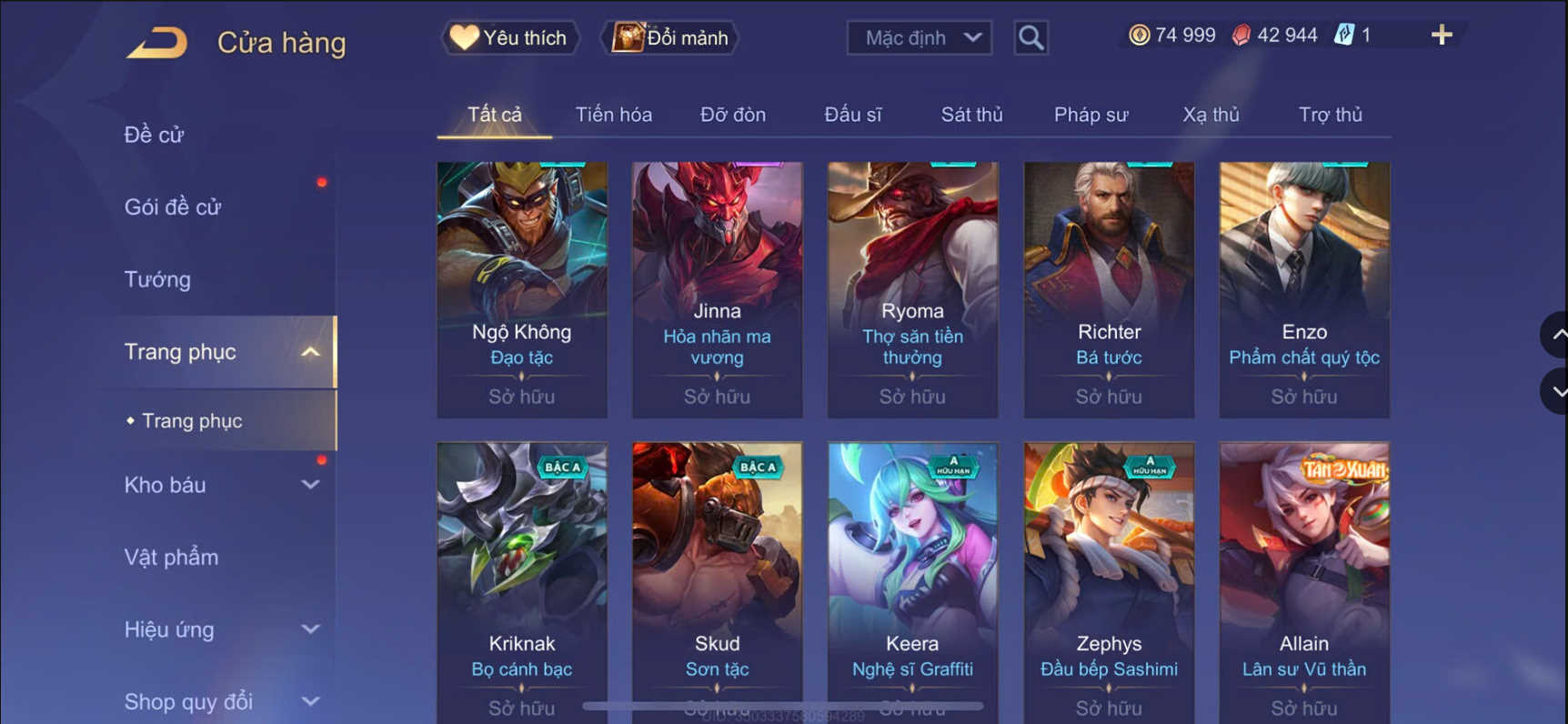The width and height of the screenshot is (1568, 724).
Task: Select Keera Nghệ sĩ Graffiti skin card
Action: click(912, 582)
